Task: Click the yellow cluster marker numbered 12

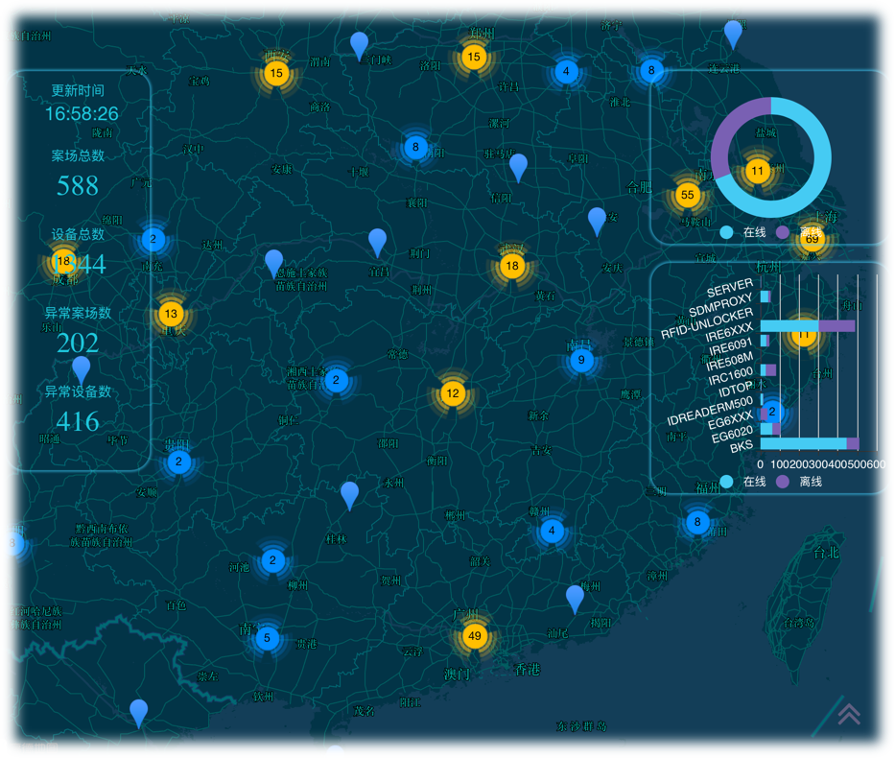Action: [452, 393]
